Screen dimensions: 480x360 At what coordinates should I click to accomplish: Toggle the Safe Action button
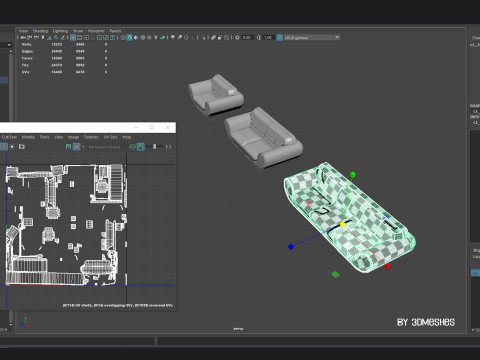[x=106, y=38]
